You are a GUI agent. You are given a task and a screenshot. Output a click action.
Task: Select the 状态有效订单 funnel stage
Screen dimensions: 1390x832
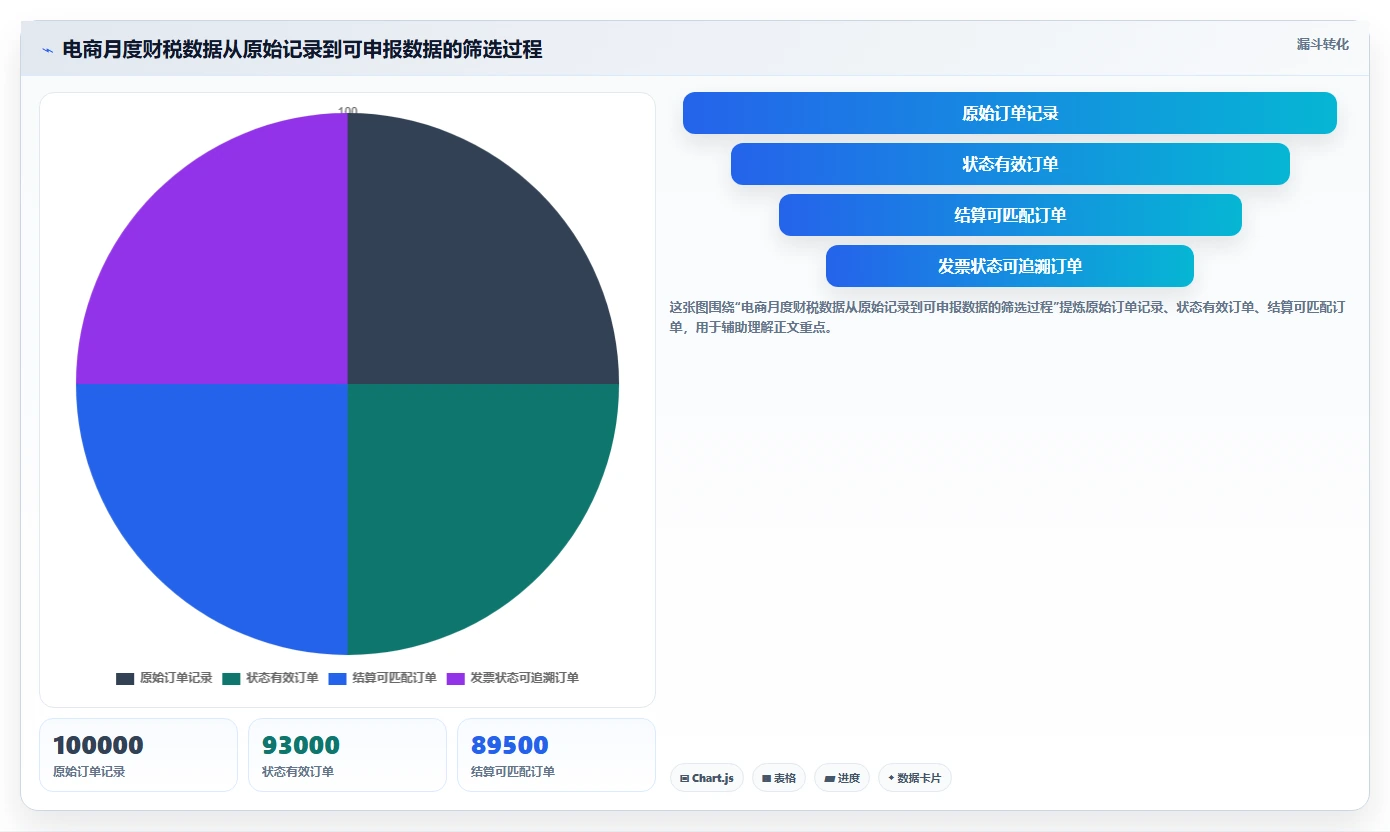(1010, 164)
